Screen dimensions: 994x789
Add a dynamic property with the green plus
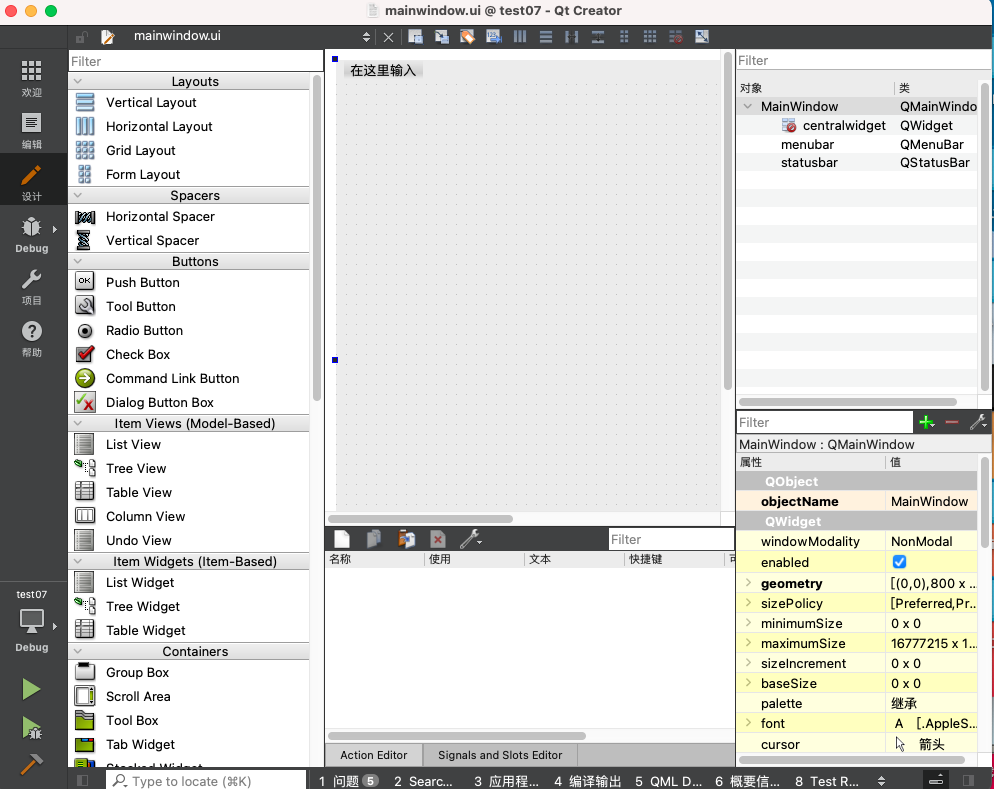point(927,423)
